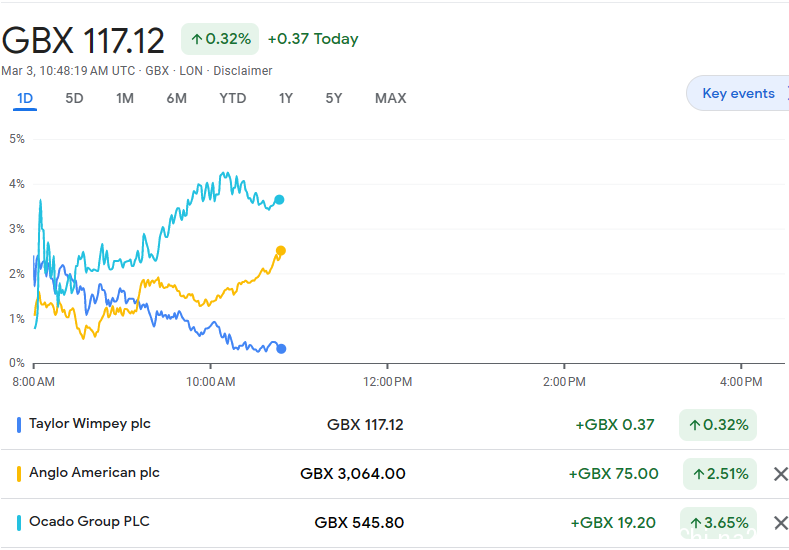The image size is (789, 550).
Task: Click the teal Ocado chart endpoint dot
Action: click(279, 200)
